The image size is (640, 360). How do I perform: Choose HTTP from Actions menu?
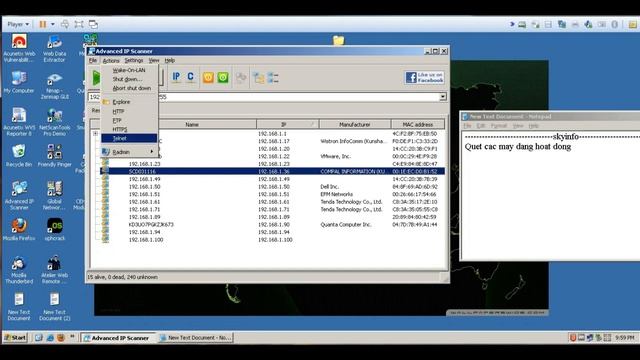pos(129,111)
